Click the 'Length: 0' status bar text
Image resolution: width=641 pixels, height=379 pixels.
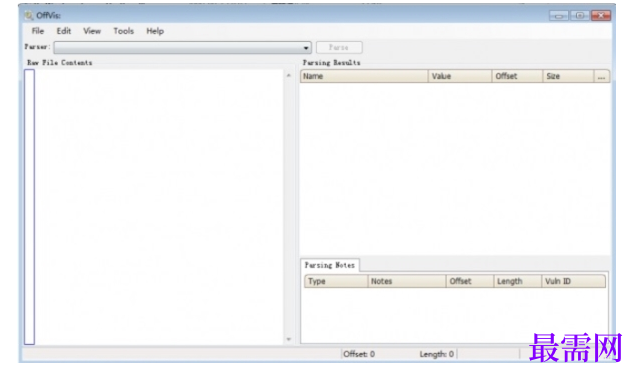[x=437, y=354]
